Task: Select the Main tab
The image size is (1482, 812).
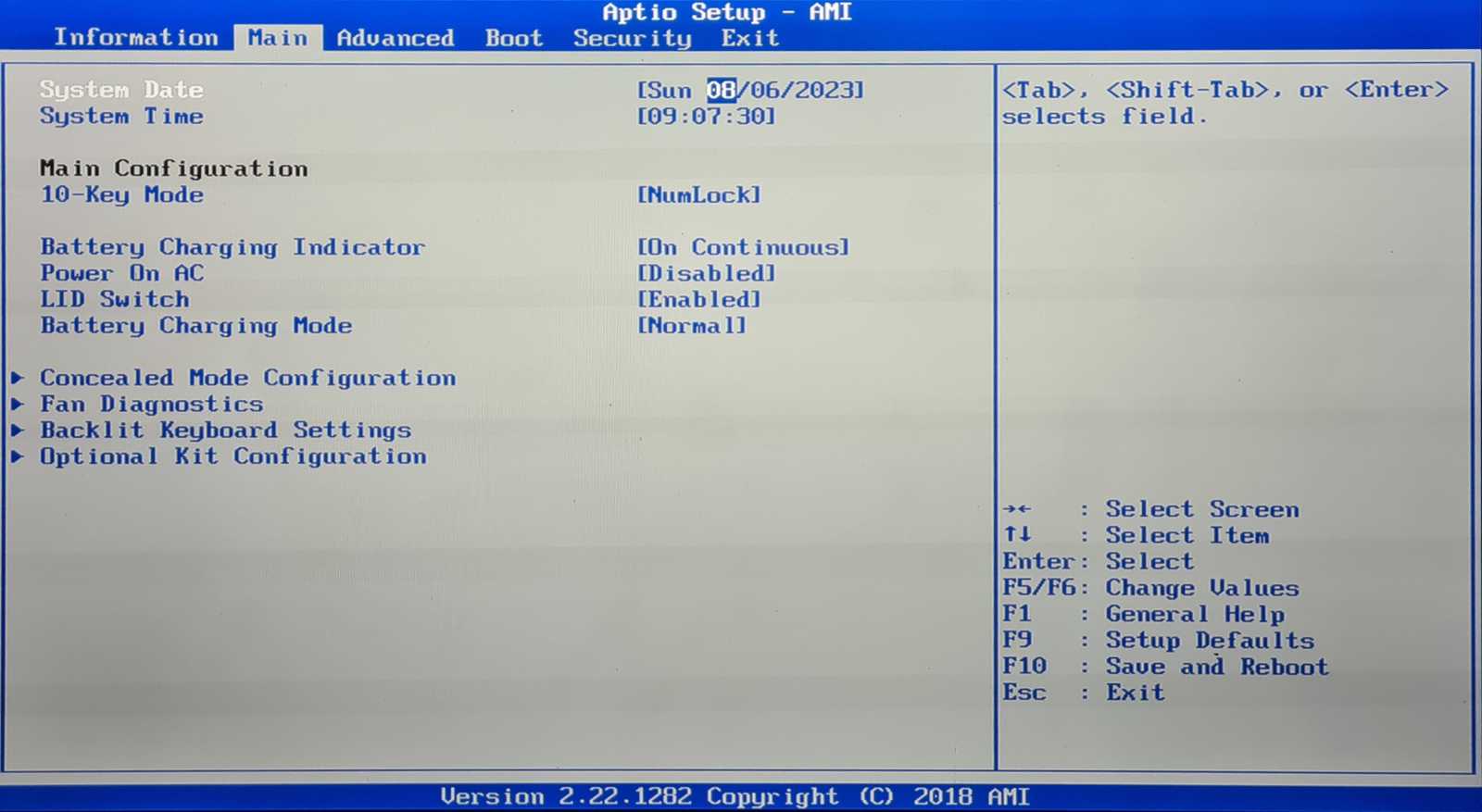Action: [x=278, y=38]
